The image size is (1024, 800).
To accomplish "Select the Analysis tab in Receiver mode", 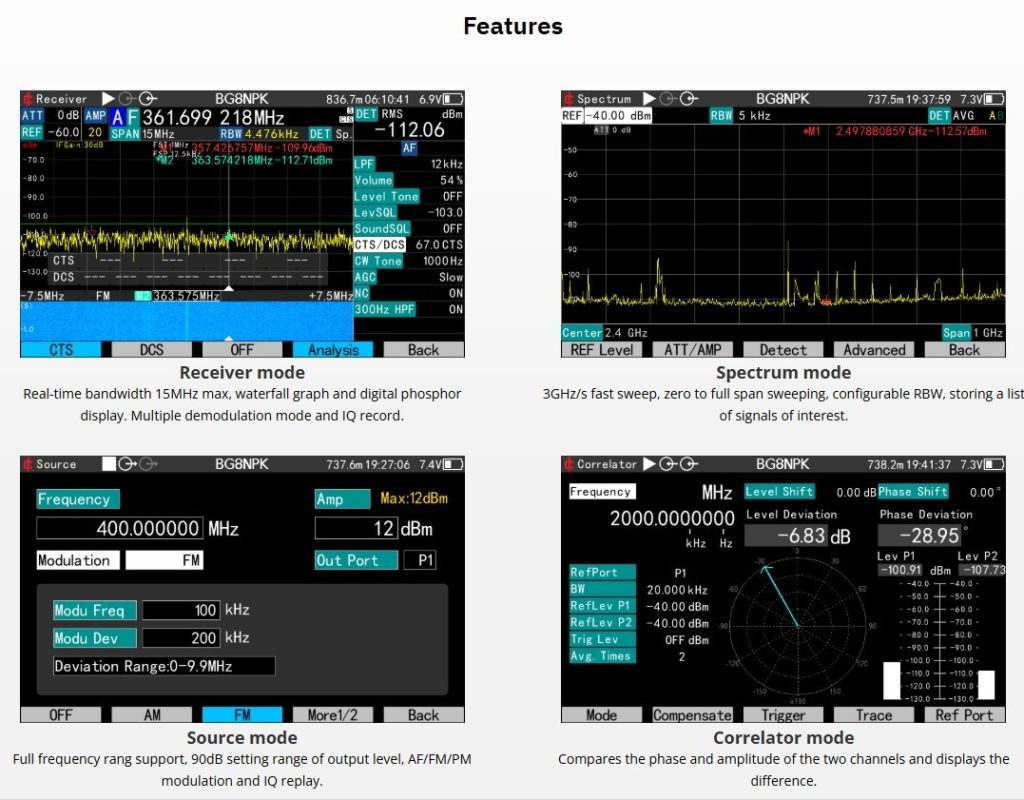I will pyautogui.click(x=333, y=350).
